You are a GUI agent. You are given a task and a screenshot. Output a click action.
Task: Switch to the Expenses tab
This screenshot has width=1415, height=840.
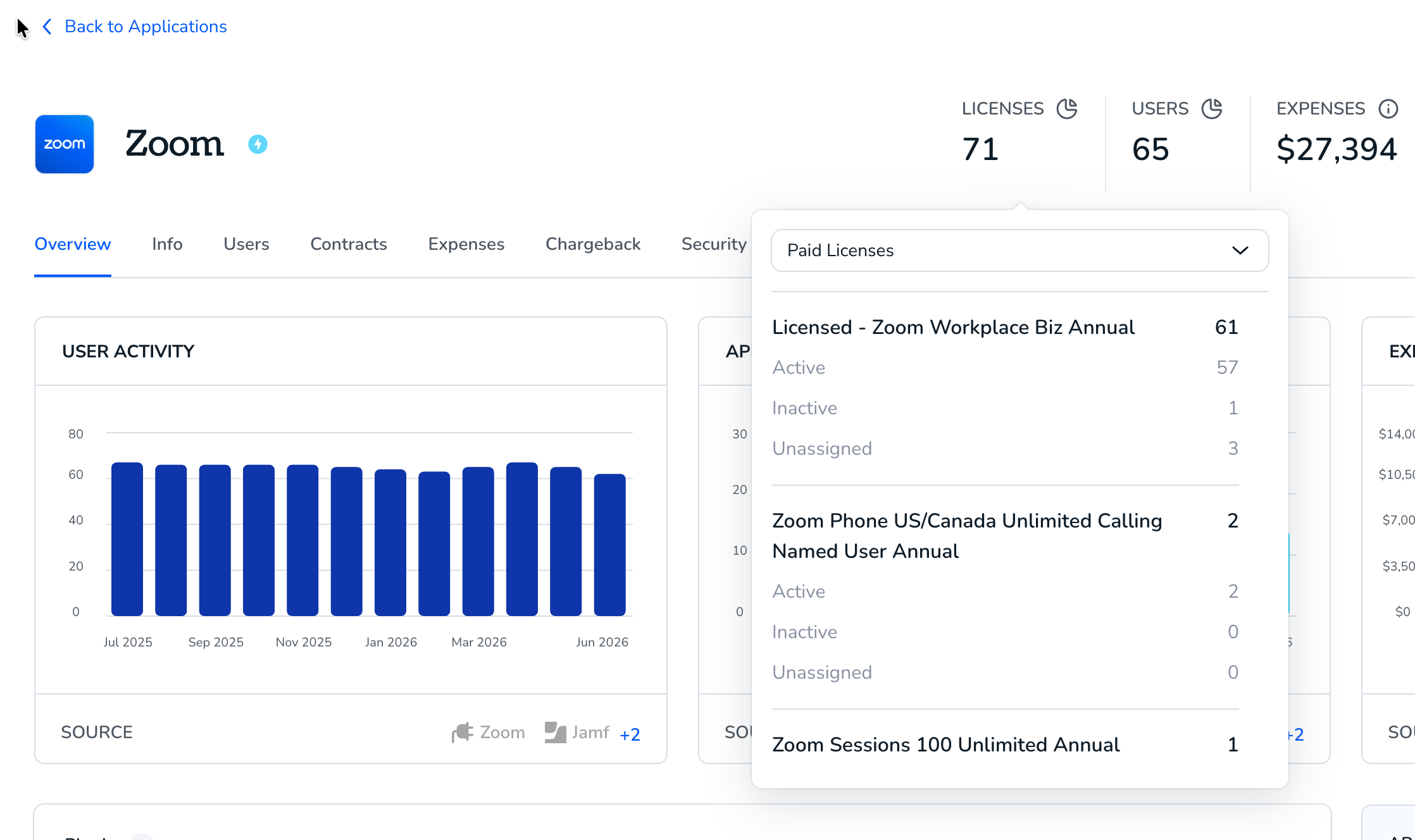click(466, 244)
